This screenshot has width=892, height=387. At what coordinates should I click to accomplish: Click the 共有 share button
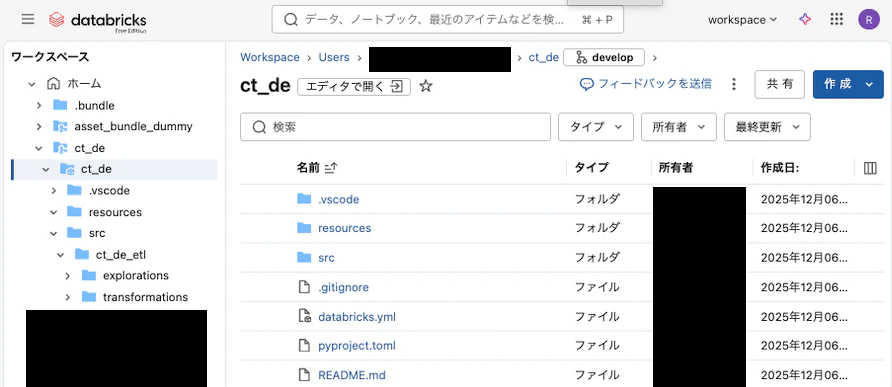[779, 84]
